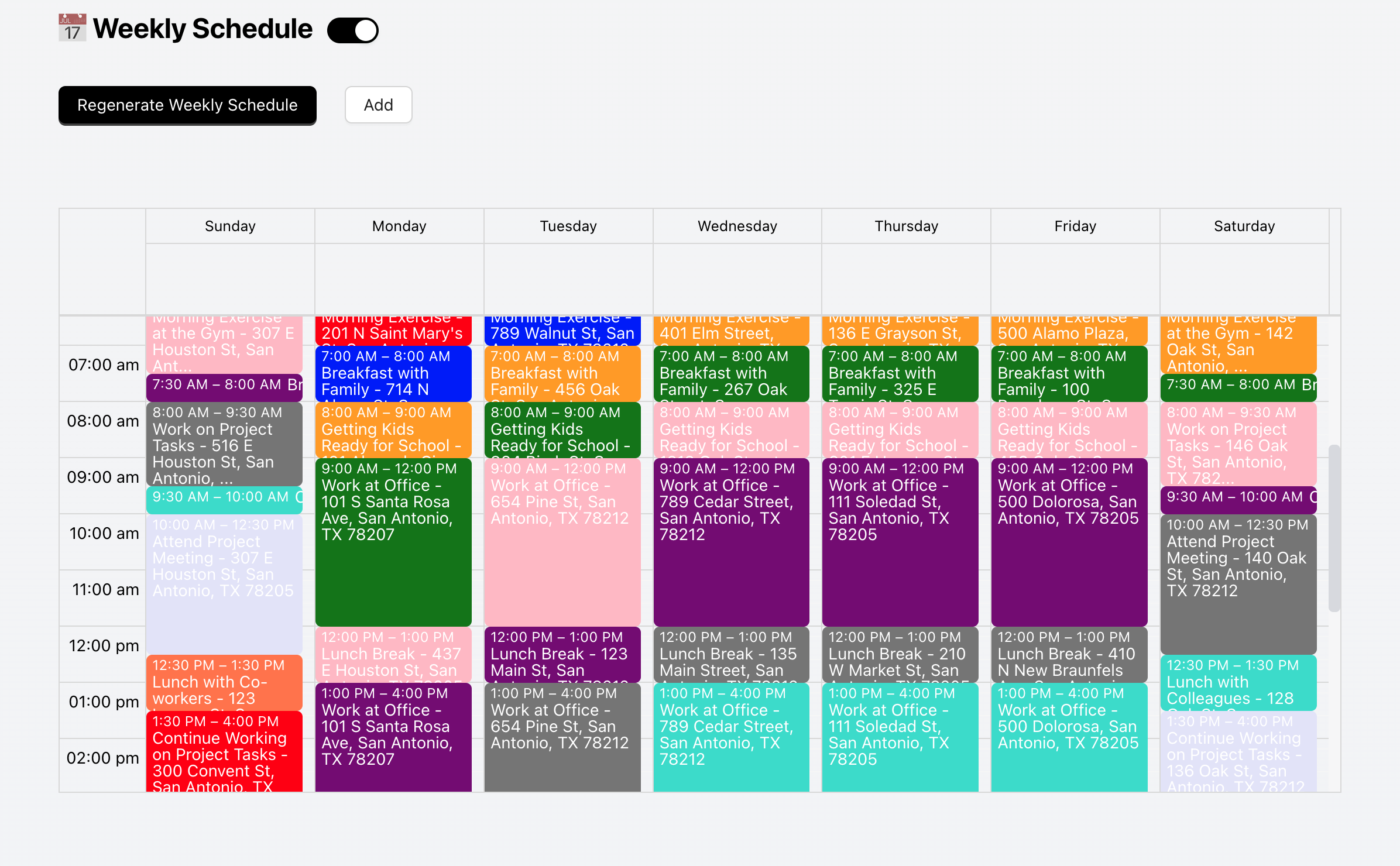
Task: Open Monday blue Breakfast with Family event
Action: click(x=393, y=373)
